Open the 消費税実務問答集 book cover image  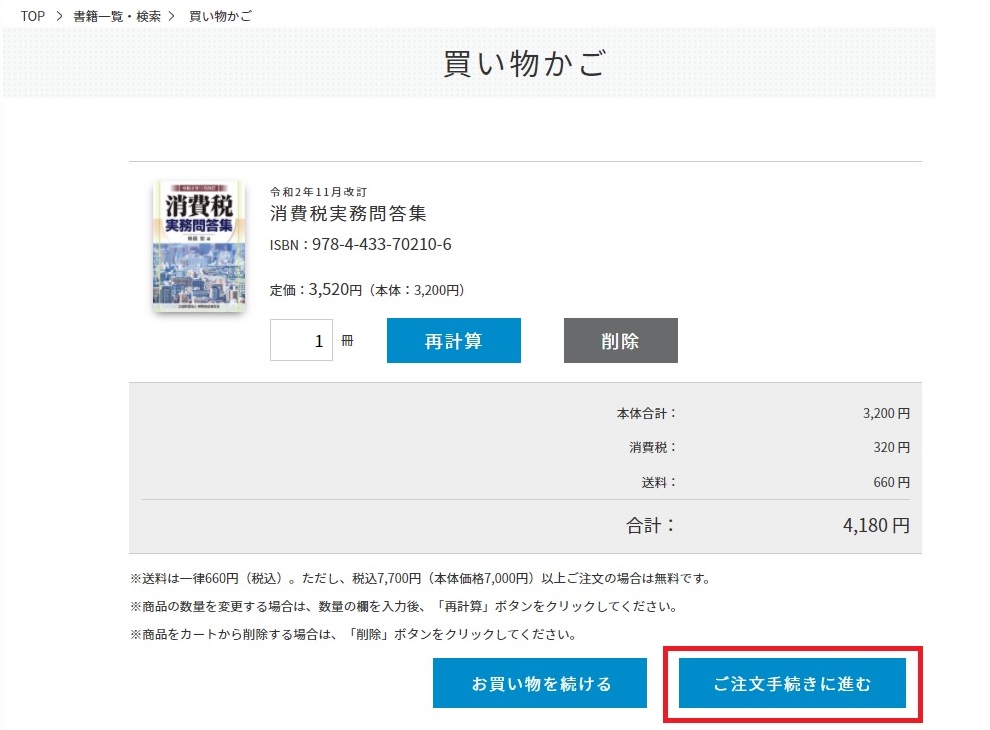[x=198, y=247]
